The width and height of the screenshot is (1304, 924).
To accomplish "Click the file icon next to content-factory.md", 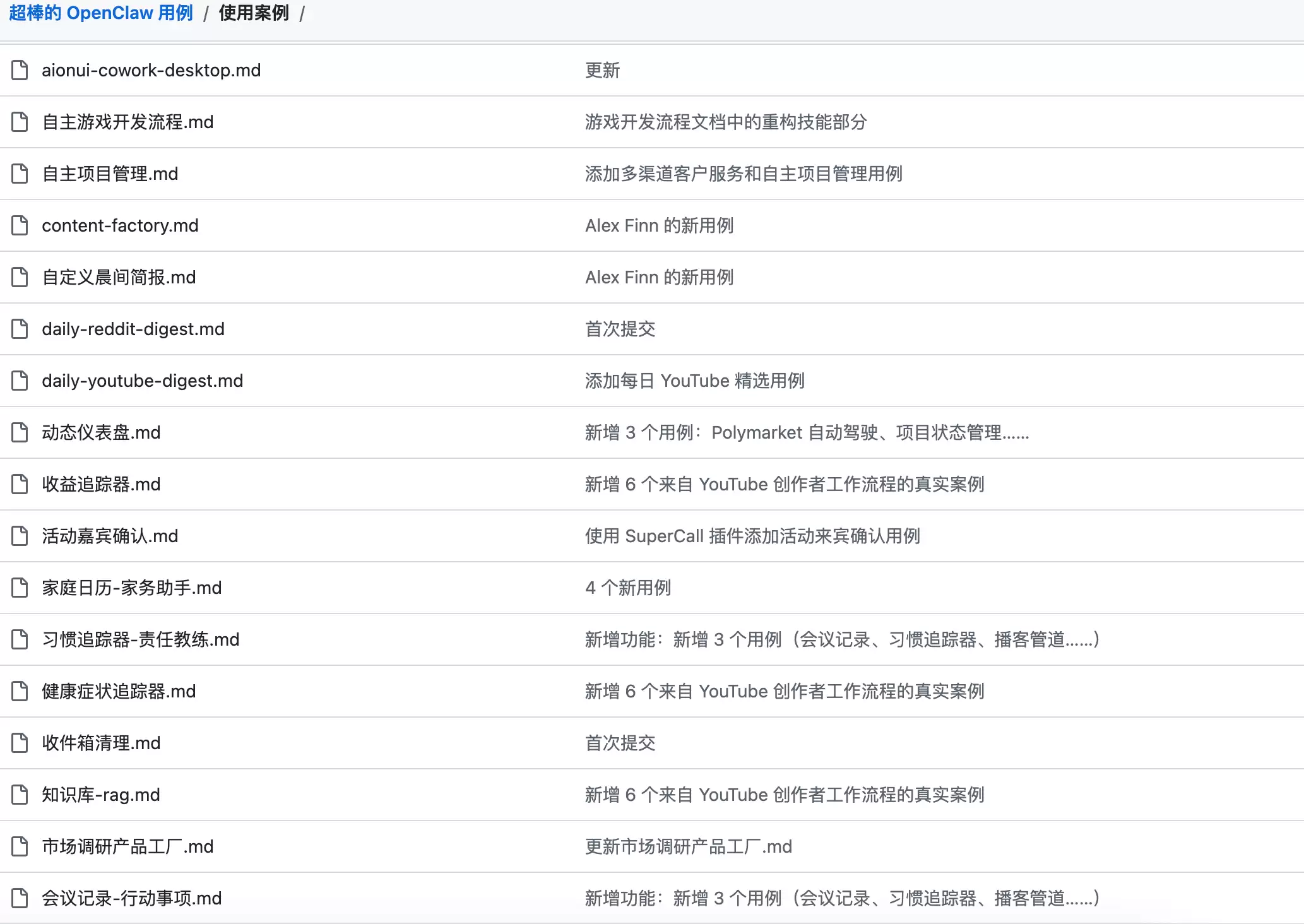I will click(x=20, y=225).
